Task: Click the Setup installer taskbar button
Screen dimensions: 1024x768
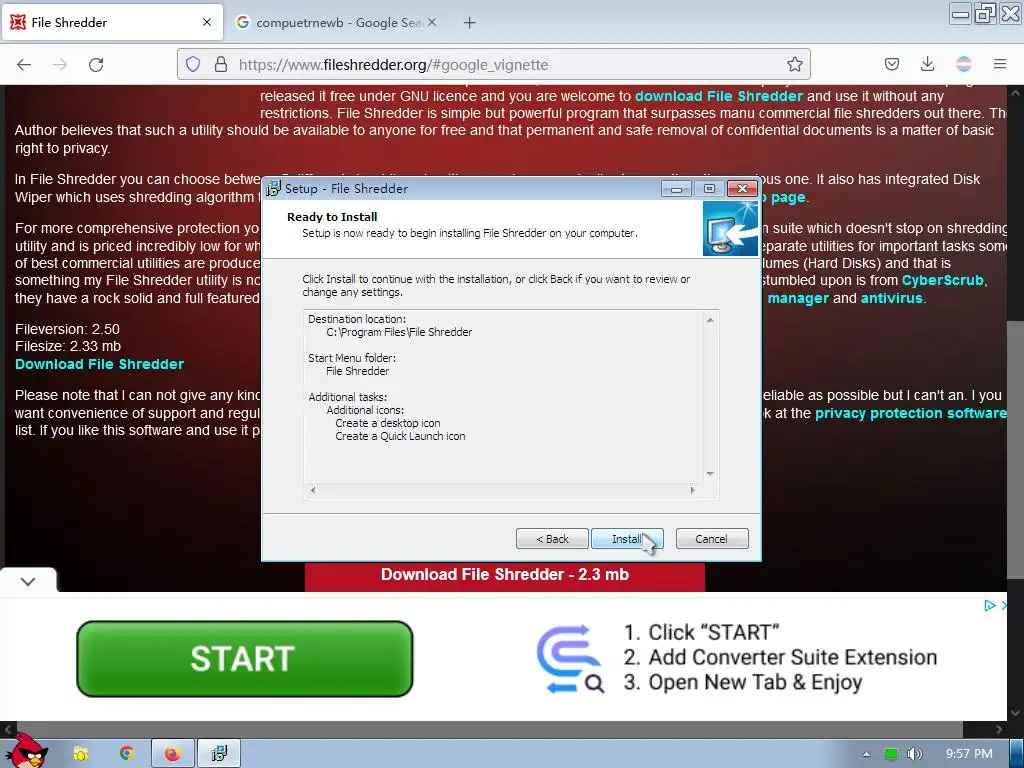Action: [219, 754]
